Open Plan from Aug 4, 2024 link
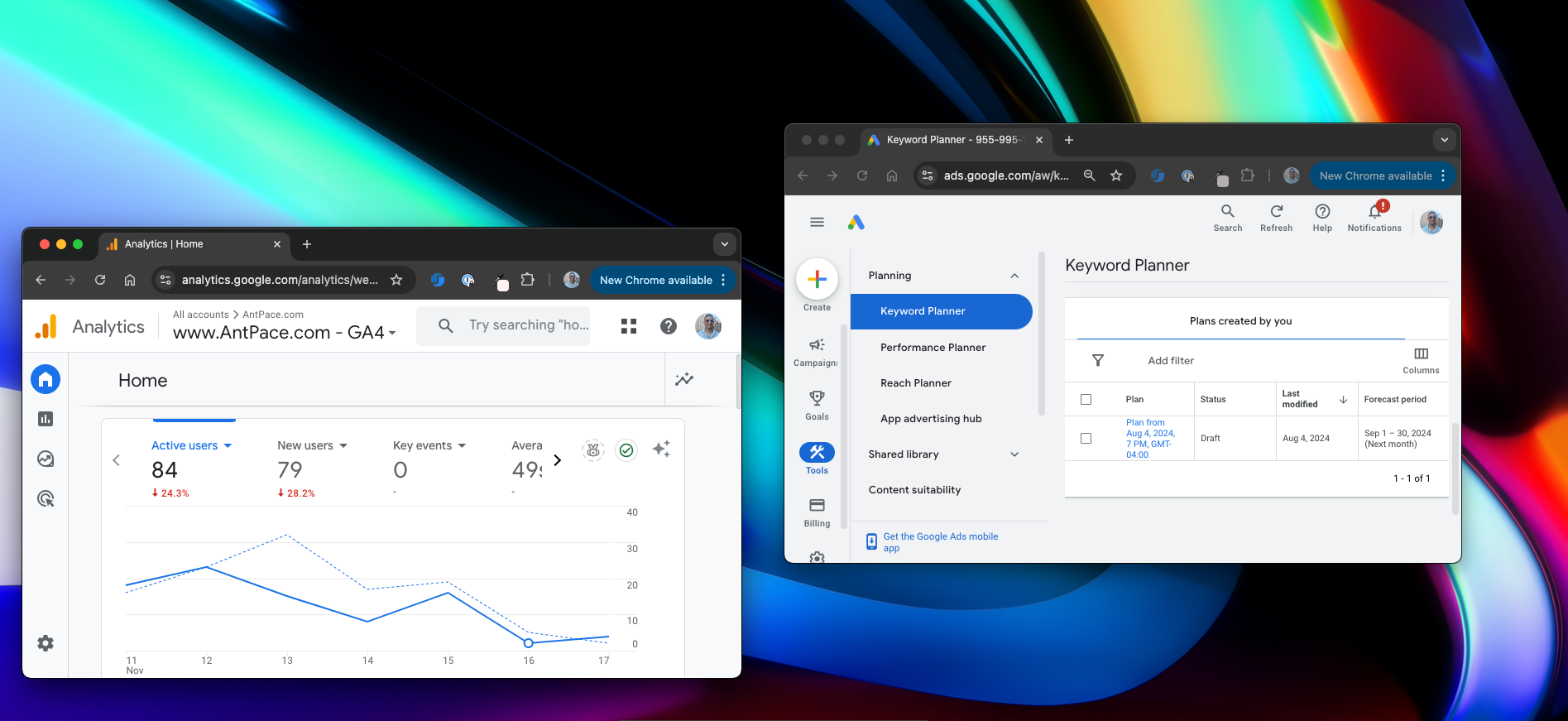 (x=1150, y=439)
